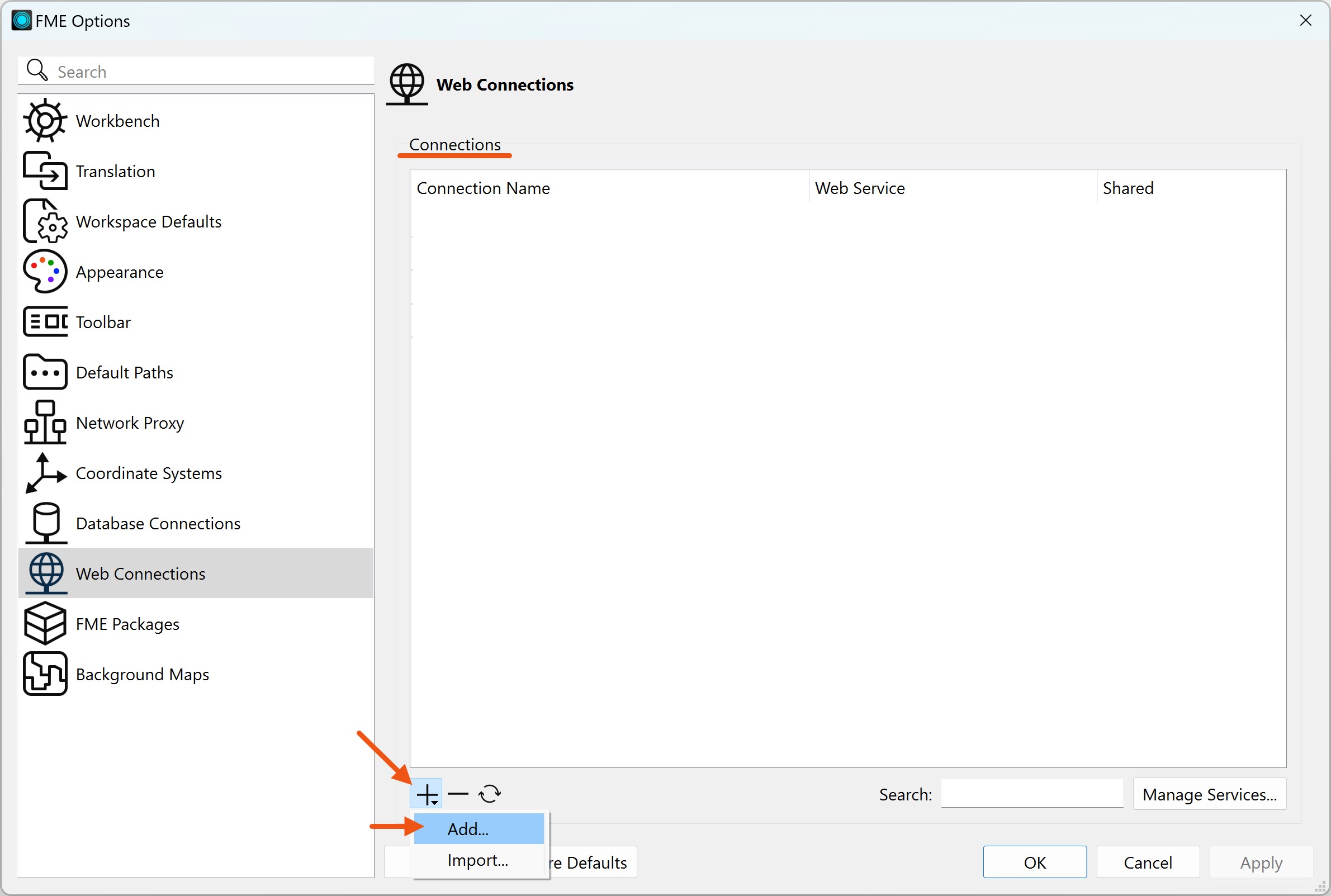The height and width of the screenshot is (896, 1331).
Task: Focus the options Search field at top left
Action: (197, 71)
